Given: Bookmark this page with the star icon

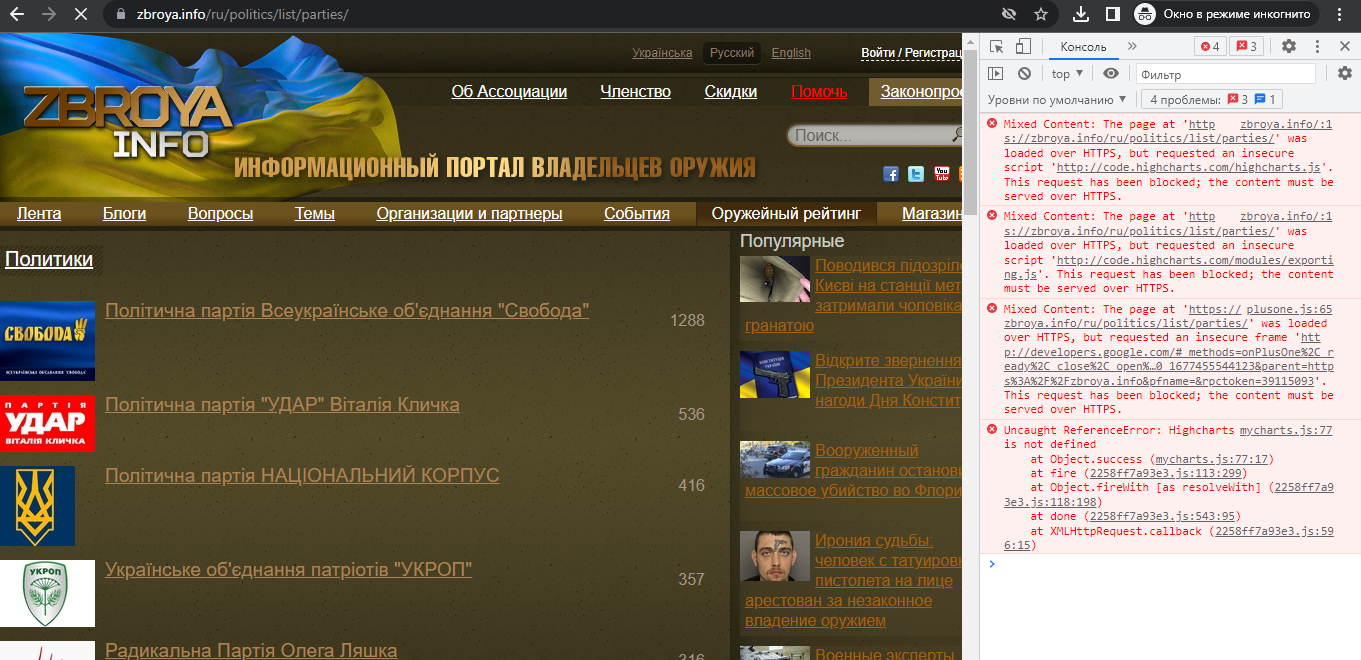Looking at the screenshot, I should (x=1040, y=15).
